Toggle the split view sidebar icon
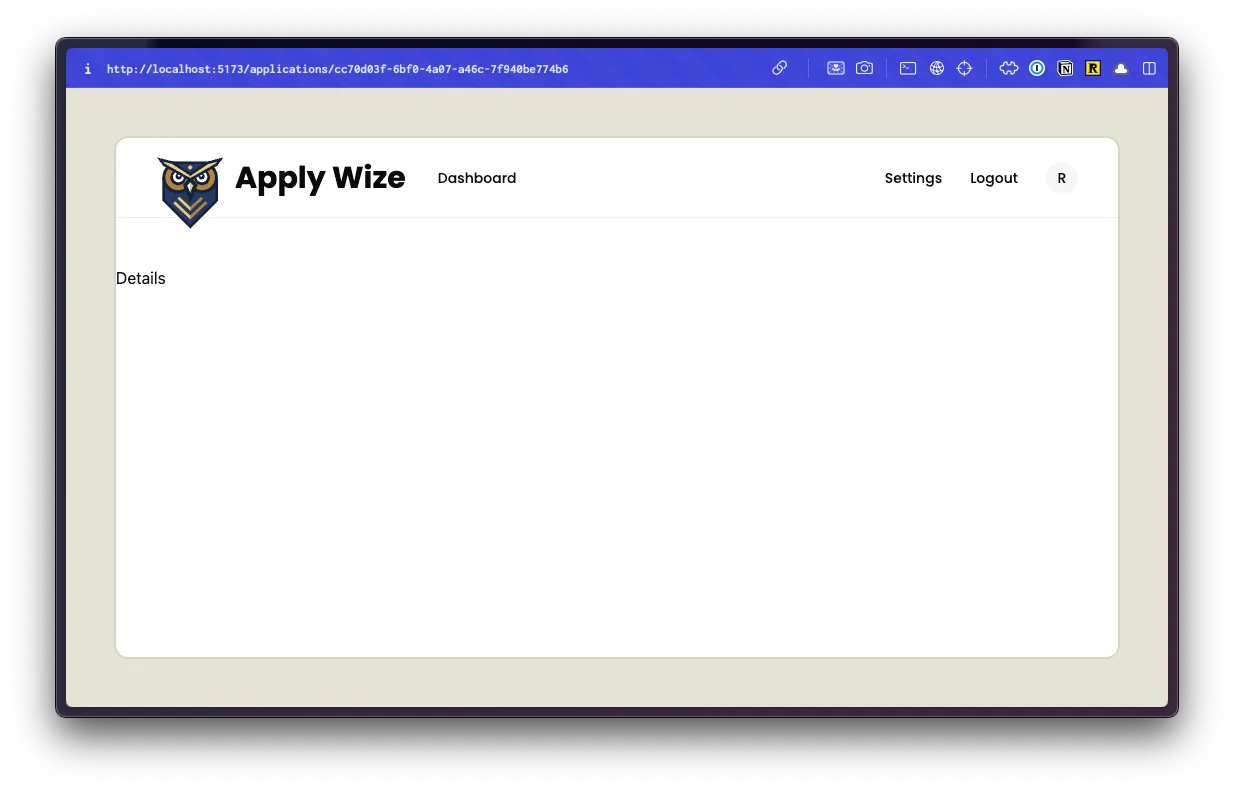The height and width of the screenshot is (791, 1234). [1149, 68]
